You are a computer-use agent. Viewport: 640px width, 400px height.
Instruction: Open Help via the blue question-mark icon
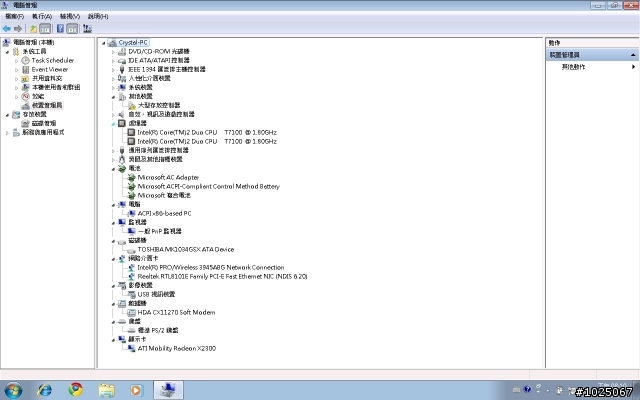pos(60,29)
